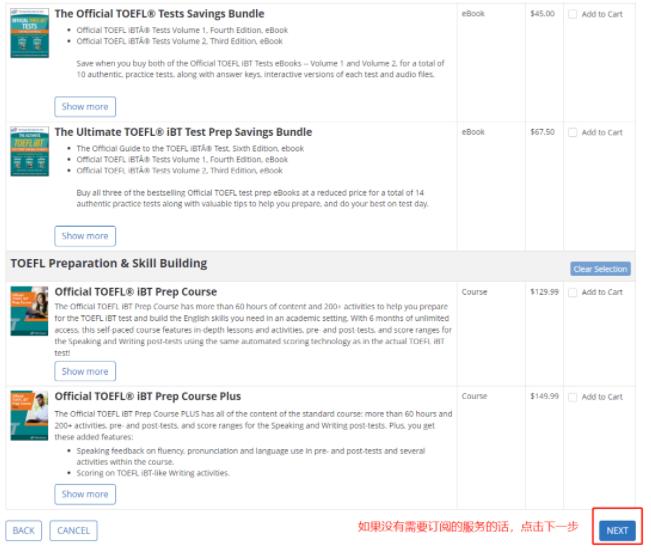This screenshot has height=552, width=651.
Task: Check Add to Cart for Prep Course Plus
Action: [x=572, y=397]
